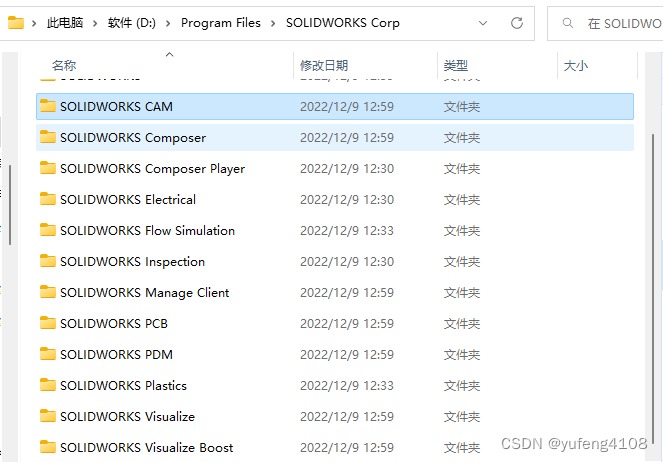
Task: Navigate to Program Files in breadcrumb
Action: click(221, 23)
